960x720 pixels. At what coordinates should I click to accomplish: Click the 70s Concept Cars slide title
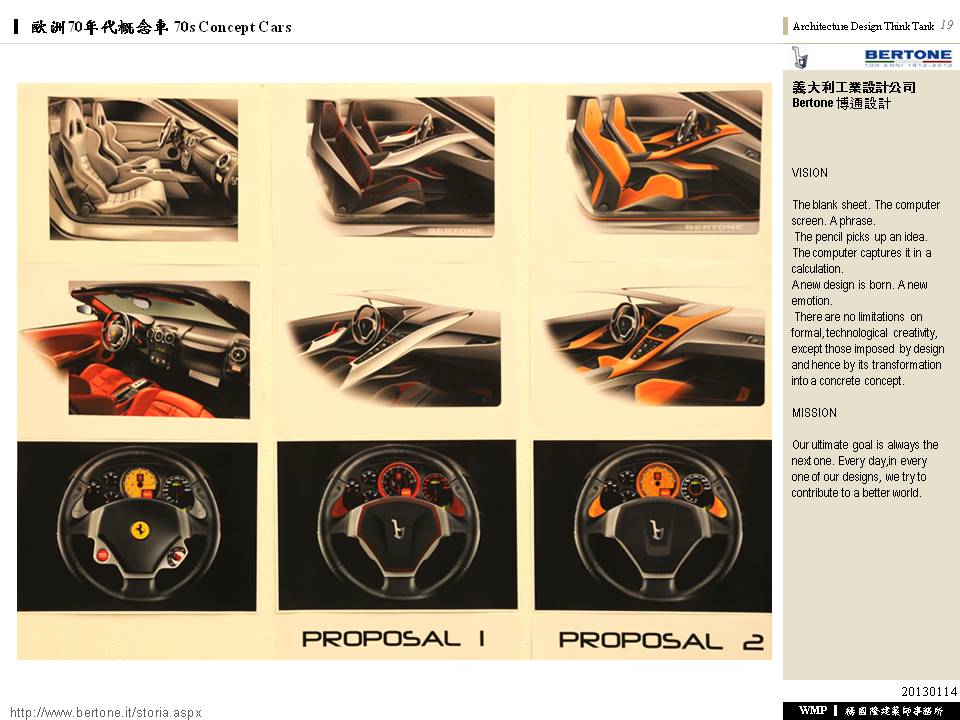162,27
